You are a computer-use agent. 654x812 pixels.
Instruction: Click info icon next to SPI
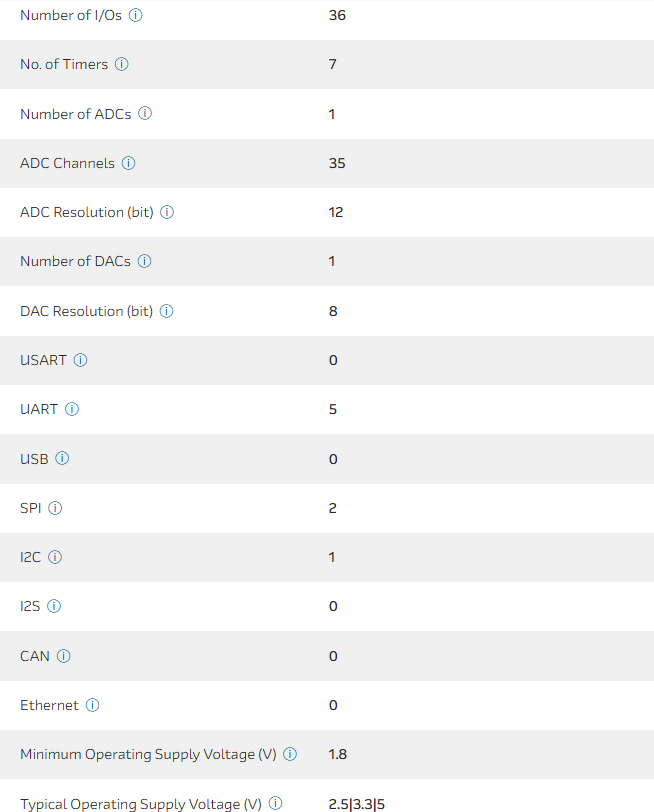coord(55,508)
